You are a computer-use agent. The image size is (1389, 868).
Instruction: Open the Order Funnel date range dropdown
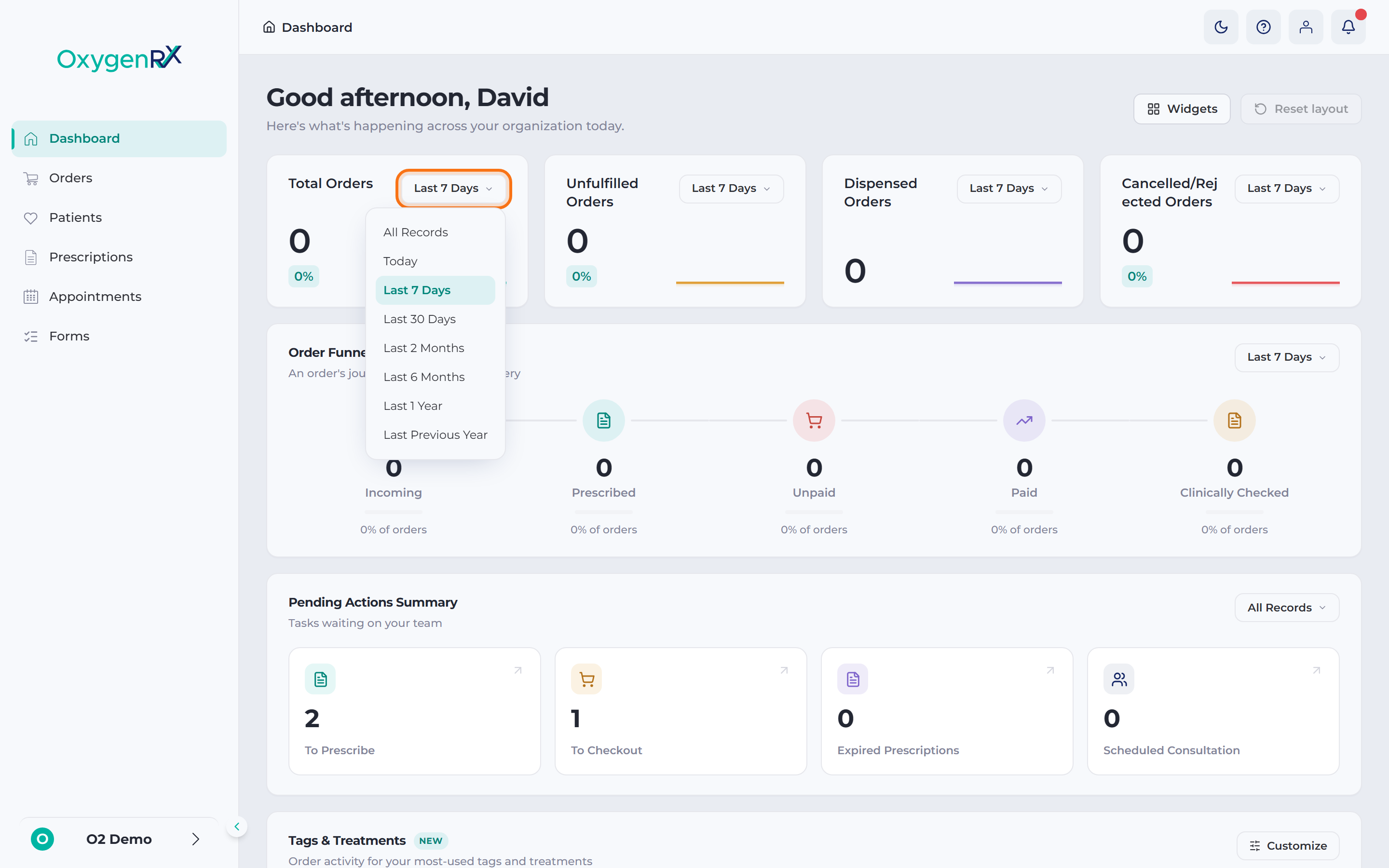coord(1287,357)
